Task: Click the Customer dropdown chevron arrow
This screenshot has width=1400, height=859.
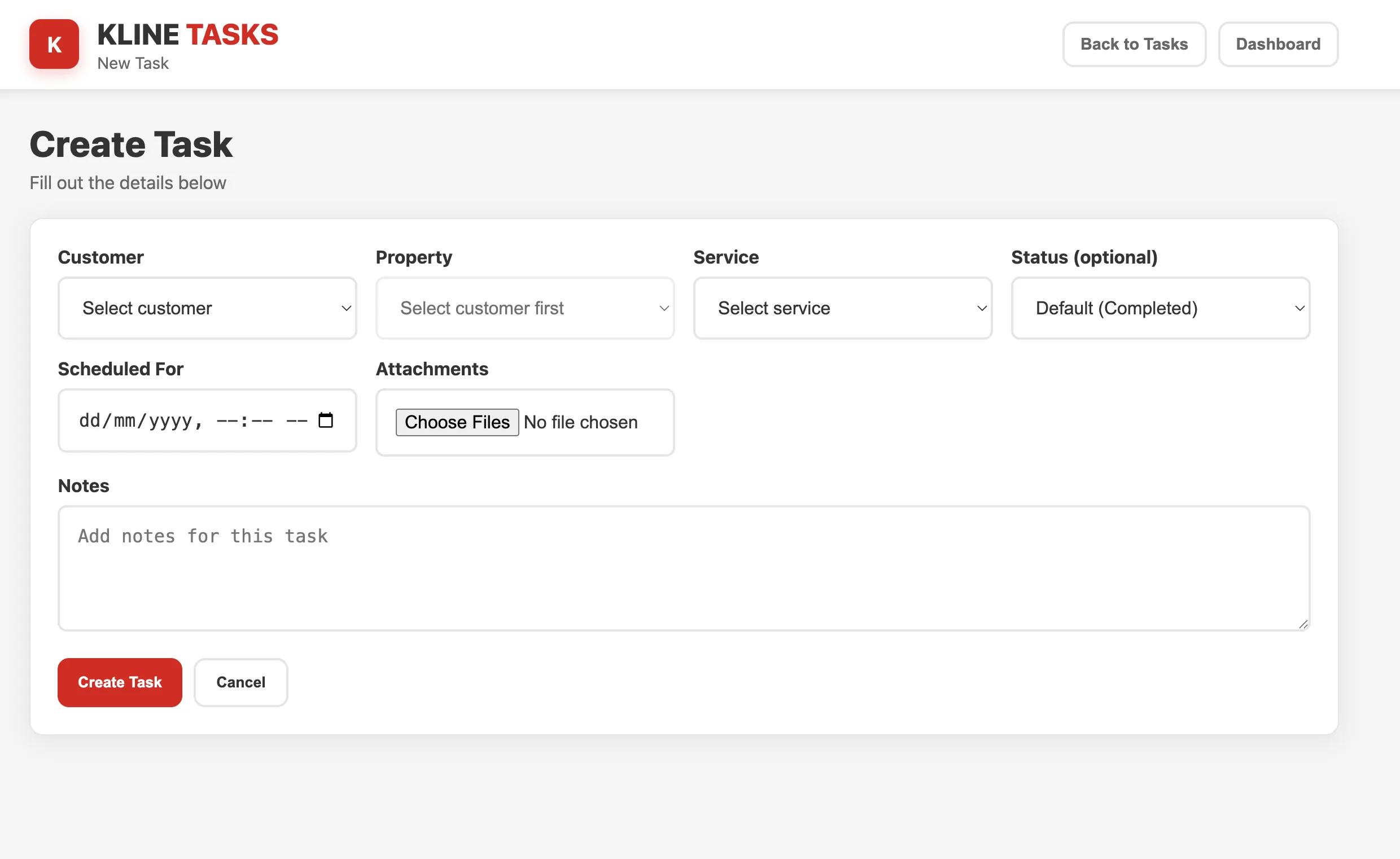Action: (x=346, y=308)
